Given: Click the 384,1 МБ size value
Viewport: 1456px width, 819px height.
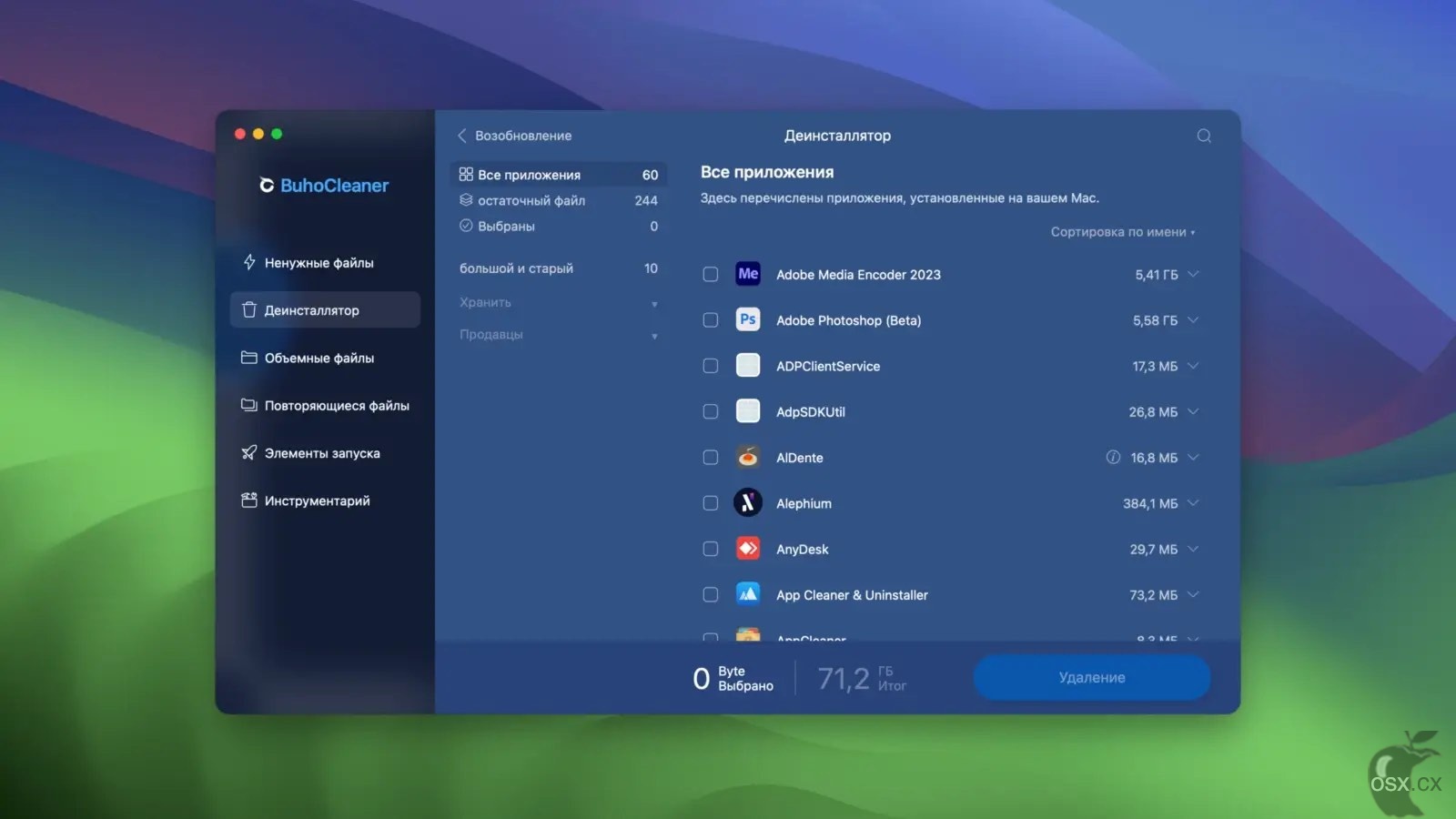Looking at the screenshot, I should 1150,502.
